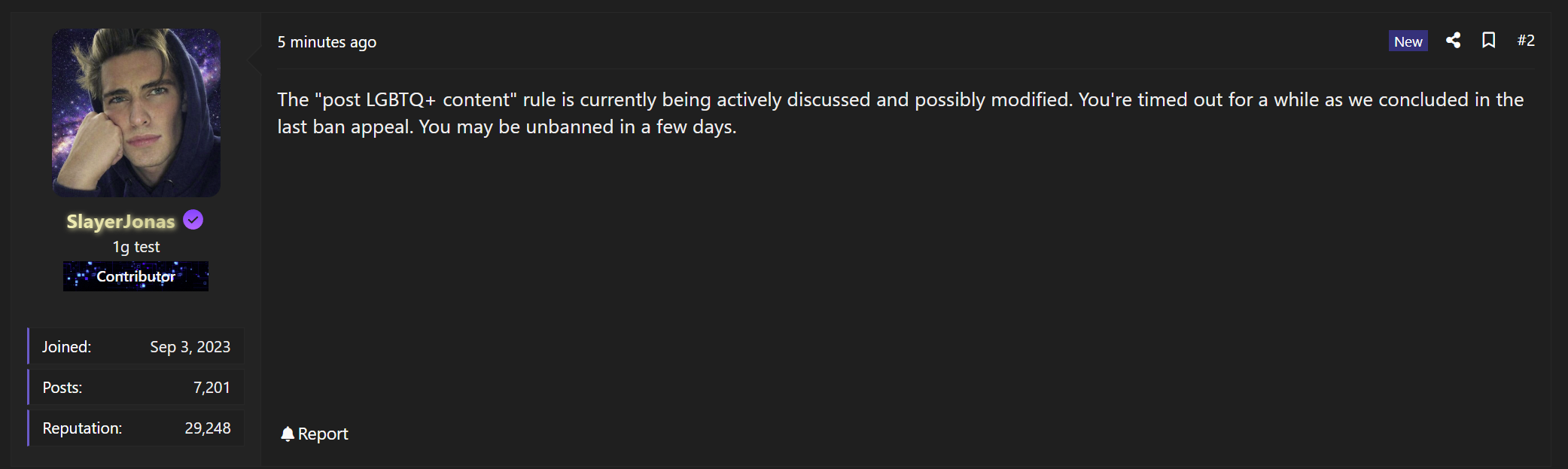
Task: Share the post using the share icon
Action: (x=1454, y=41)
